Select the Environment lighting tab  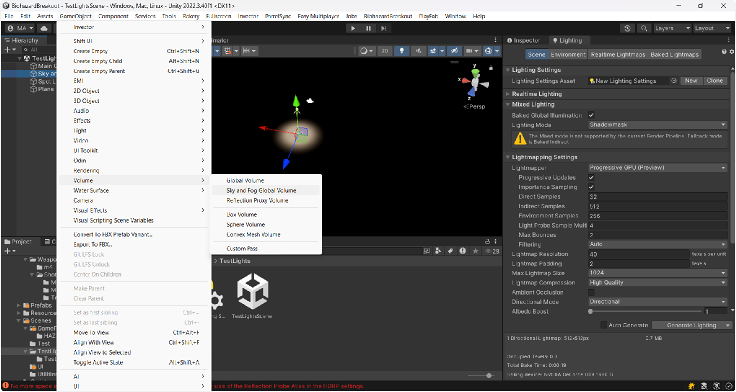[568, 54]
